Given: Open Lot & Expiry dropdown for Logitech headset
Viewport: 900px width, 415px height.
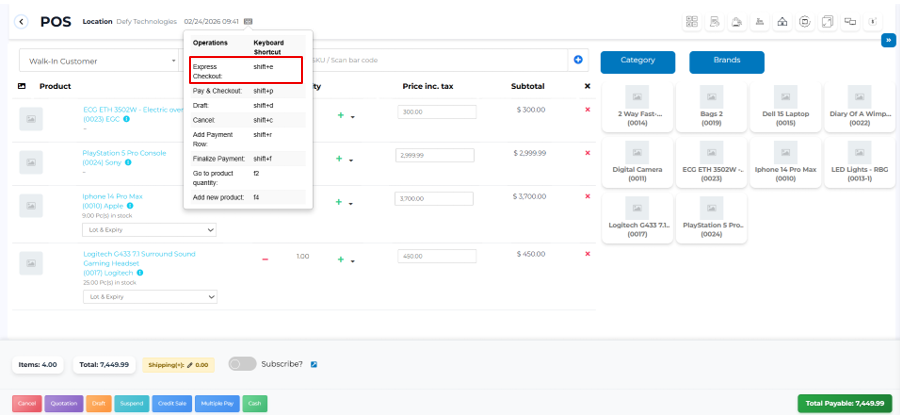Looking at the screenshot, I should (x=149, y=296).
